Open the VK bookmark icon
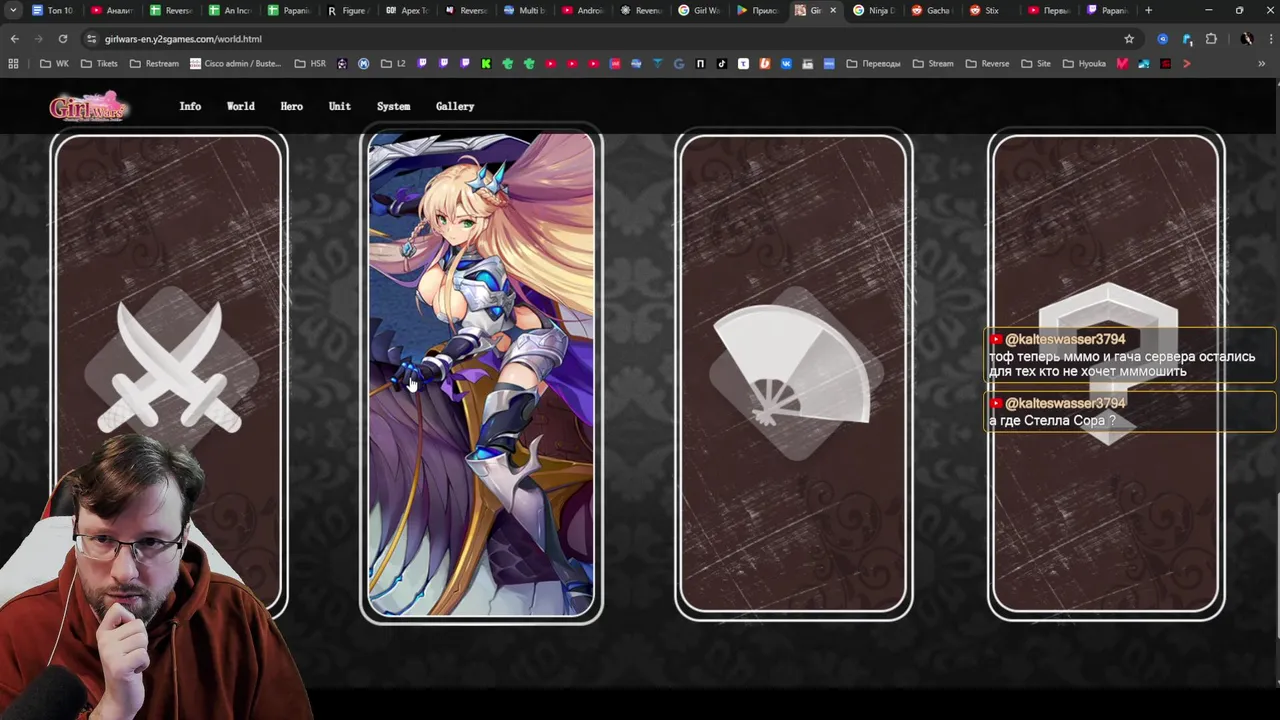This screenshot has width=1280, height=720. (x=786, y=63)
